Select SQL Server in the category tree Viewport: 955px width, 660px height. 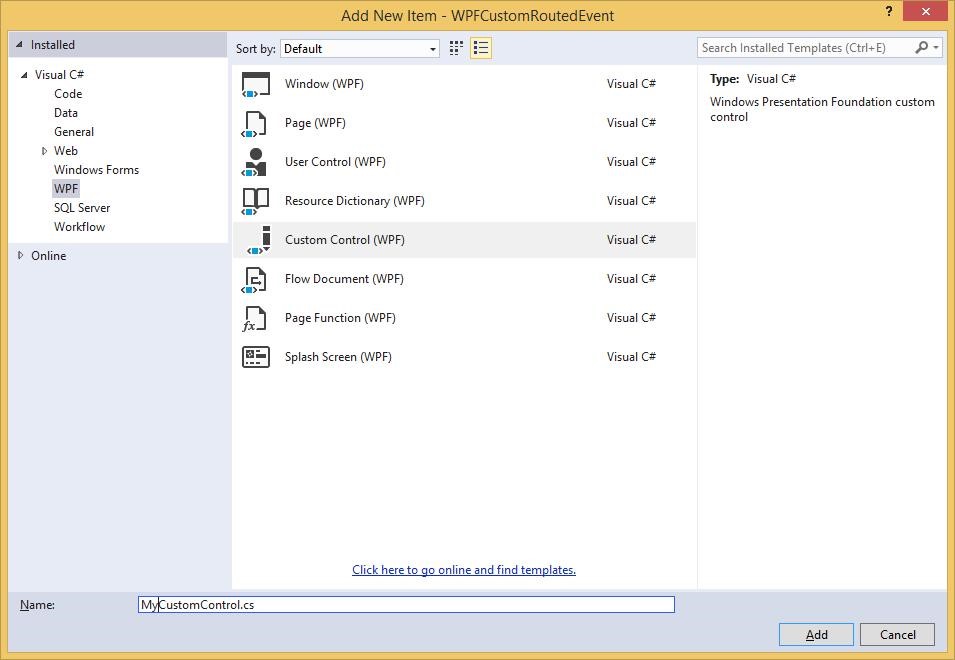coord(82,208)
